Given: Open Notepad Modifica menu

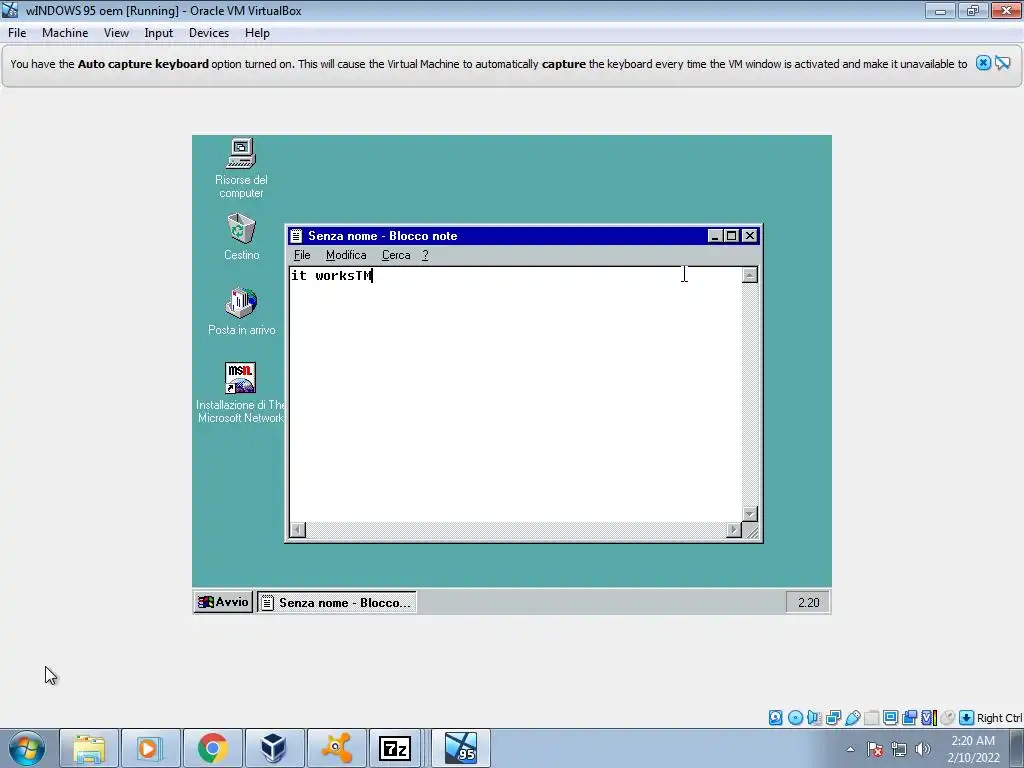Looking at the screenshot, I should [346, 255].
